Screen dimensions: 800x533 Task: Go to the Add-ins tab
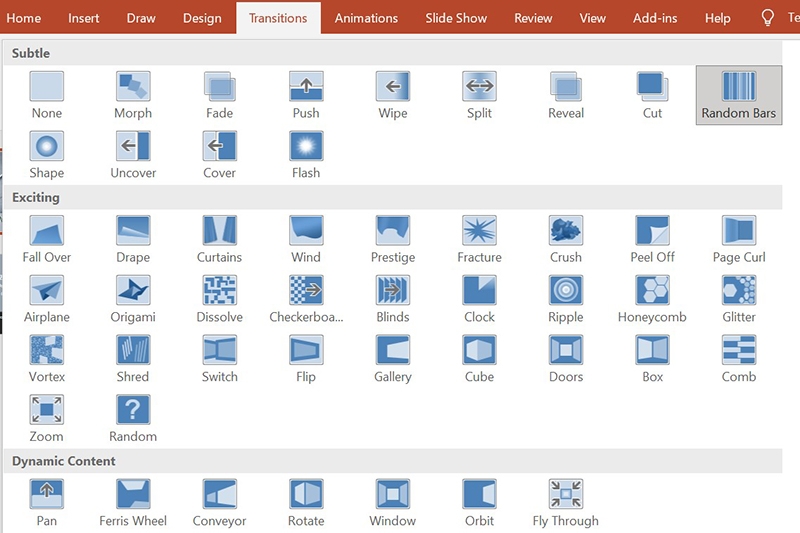655,18
